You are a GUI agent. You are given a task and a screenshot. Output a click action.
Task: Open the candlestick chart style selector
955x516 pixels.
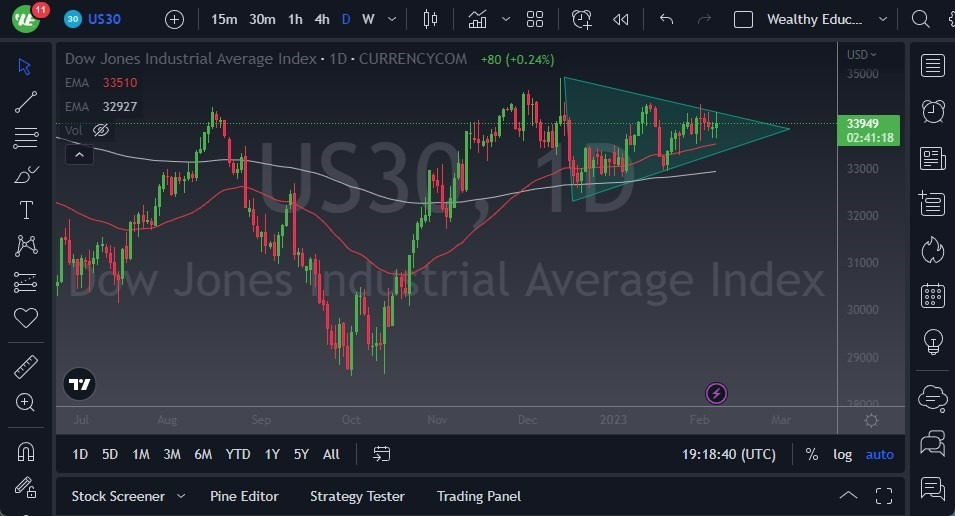(430, 19)
